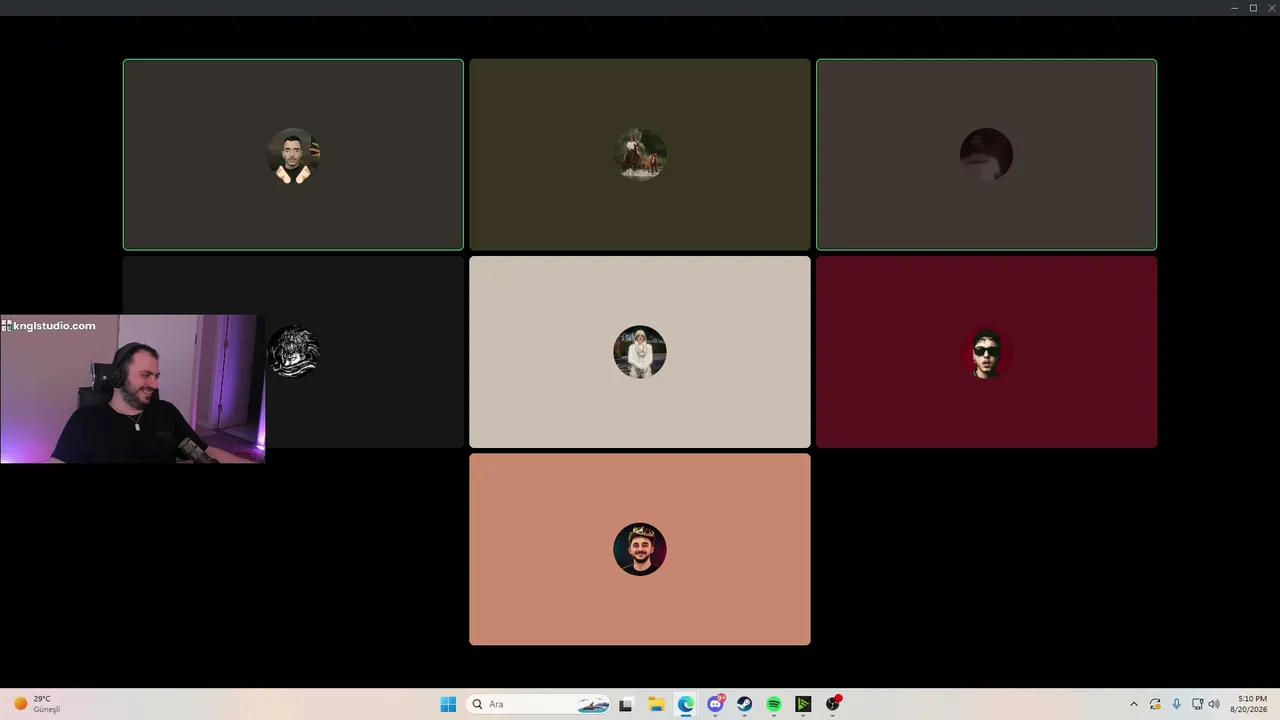The image size is (1280, 720).
Task: Maximize the call window
Action: point(1253,8)
